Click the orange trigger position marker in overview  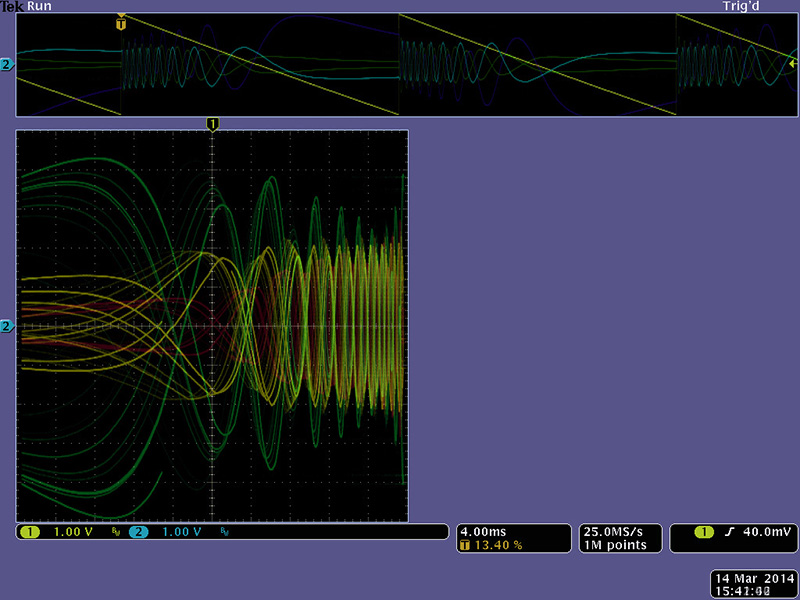pyautogui.click(x=121, y=19)
